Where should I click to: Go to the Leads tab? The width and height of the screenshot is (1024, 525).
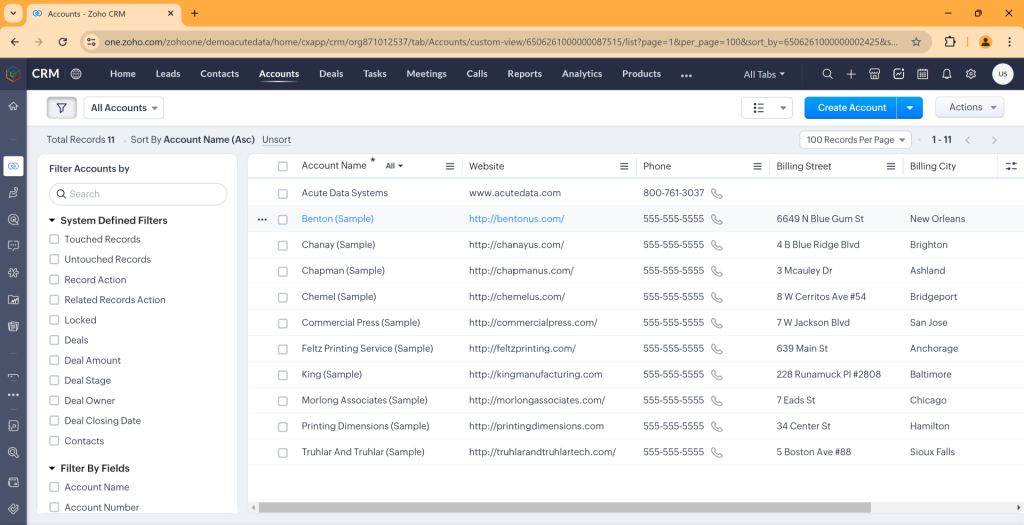point(168,74)
